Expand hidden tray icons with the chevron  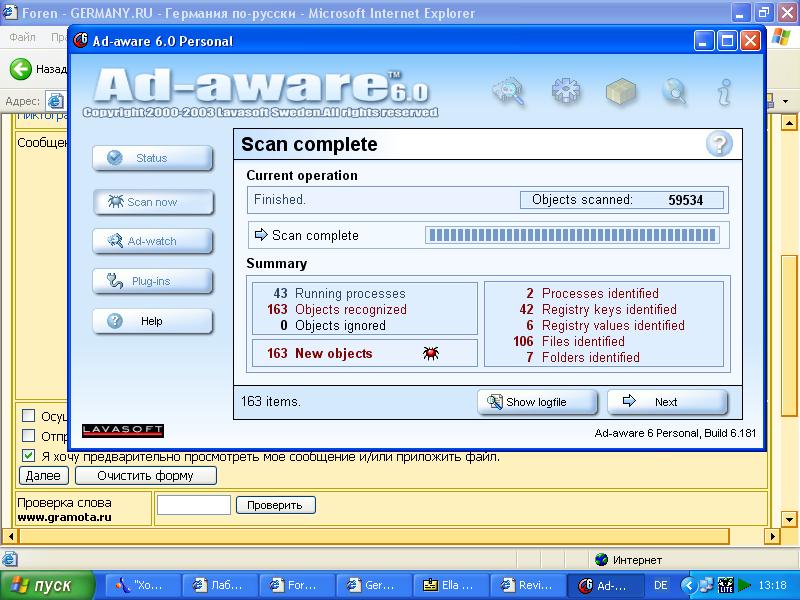[688, 585]
